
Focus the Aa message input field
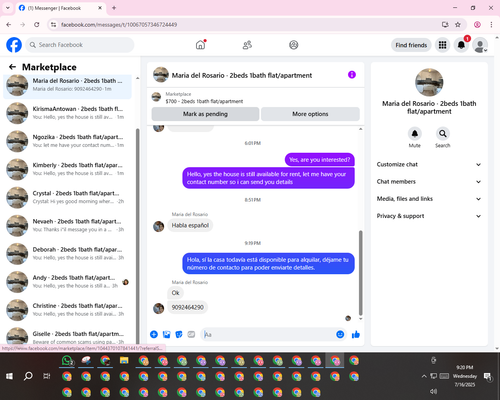(268, 334)
